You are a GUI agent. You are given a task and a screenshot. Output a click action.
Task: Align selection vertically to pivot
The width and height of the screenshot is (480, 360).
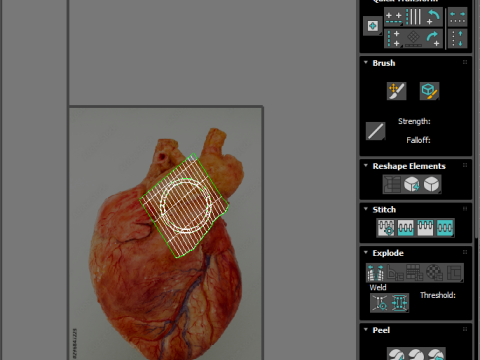pos(393,39)
